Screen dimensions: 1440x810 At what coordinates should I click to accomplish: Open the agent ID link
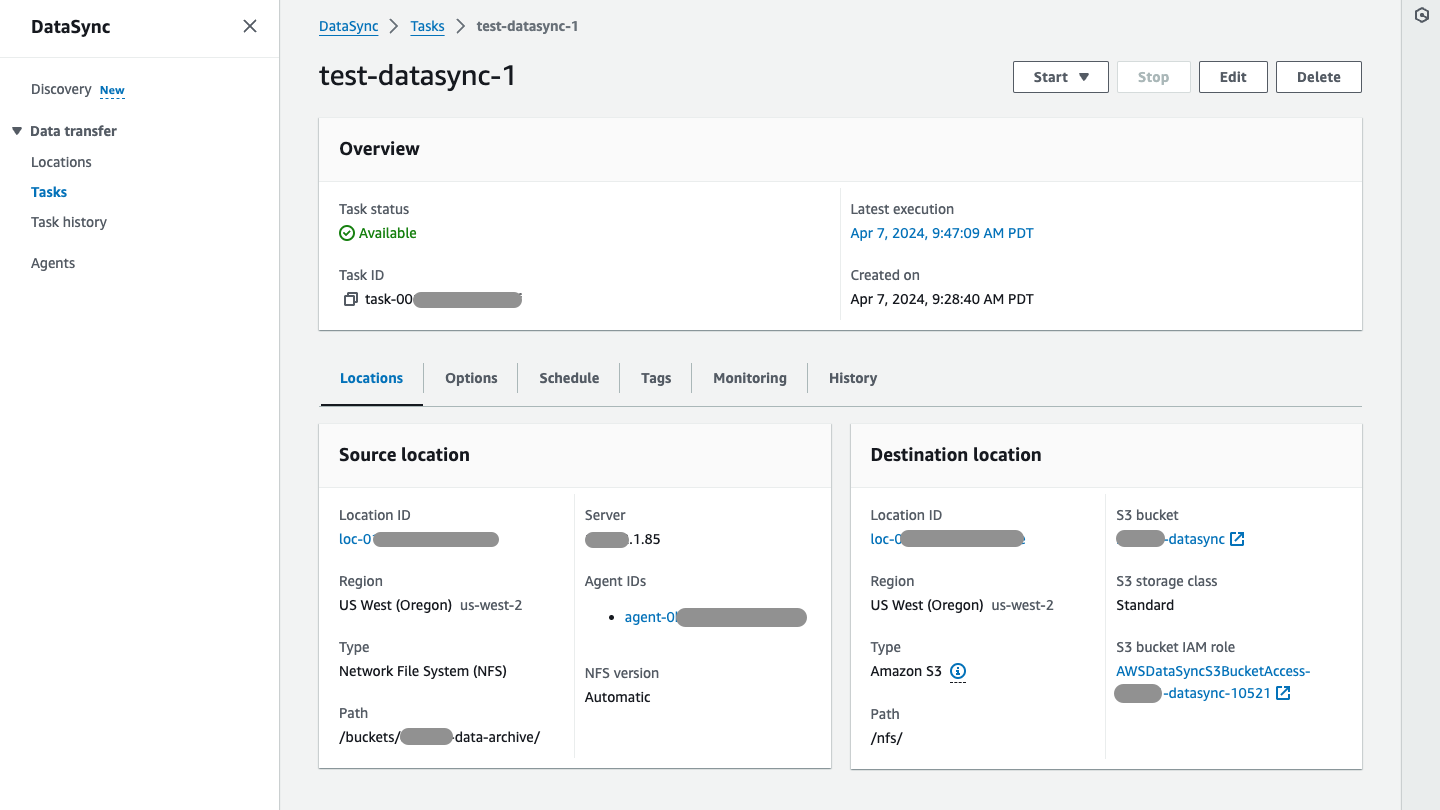pyautogui.click(x=715, y=617)
